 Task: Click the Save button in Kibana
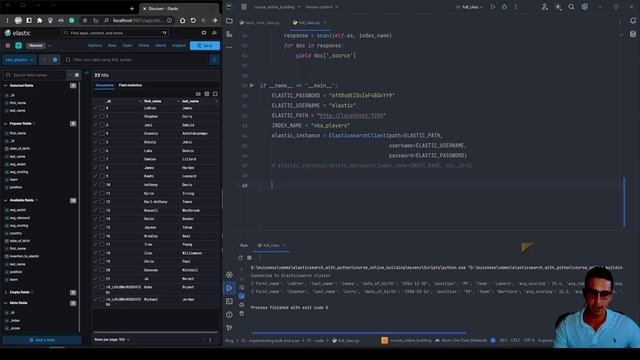(x=205, y=46)
